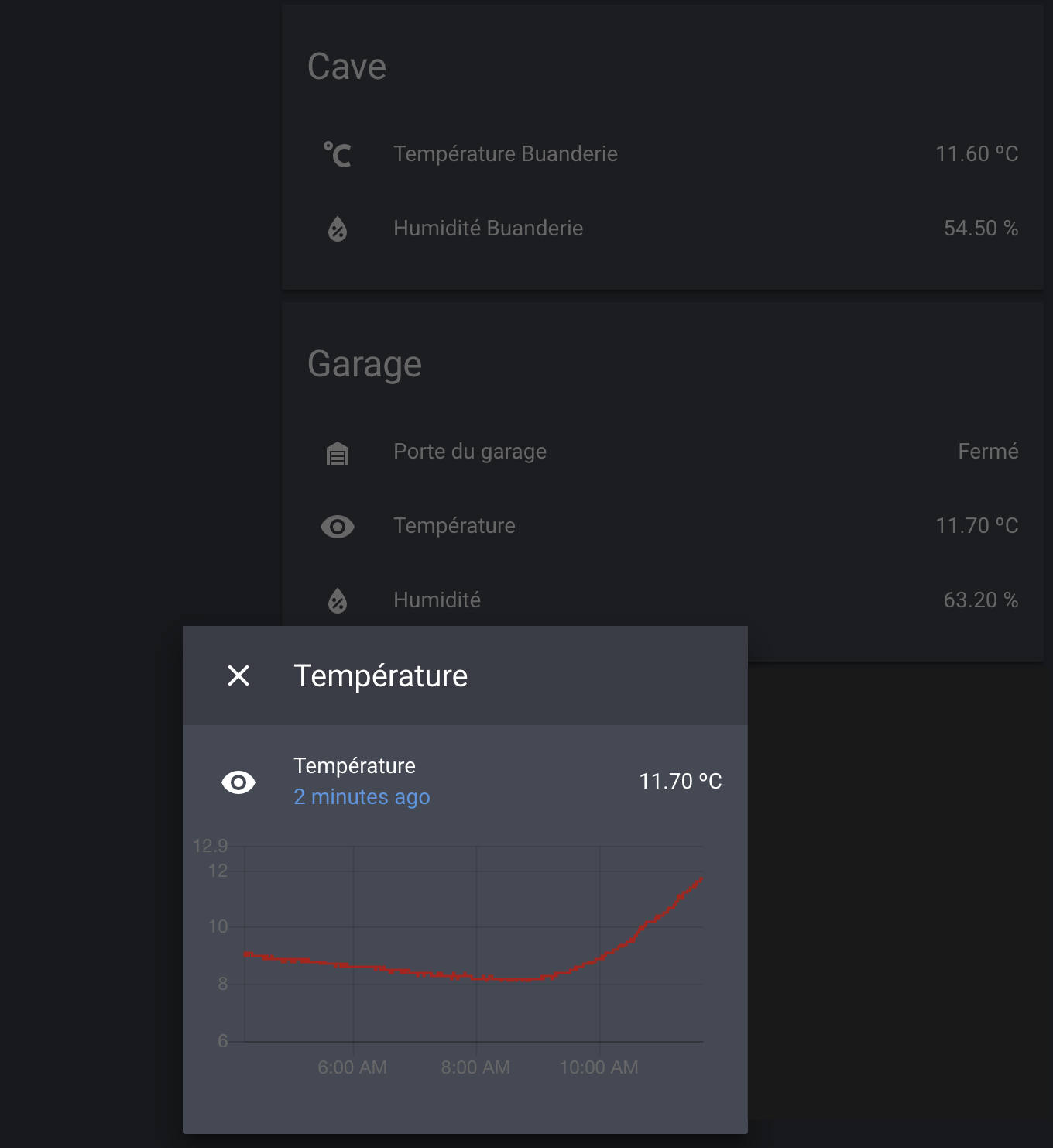The height and width of the screenshot is (1148, 1053).
Task: Click the eye icon next to Température in Garage
Action: tap(338, 527)
